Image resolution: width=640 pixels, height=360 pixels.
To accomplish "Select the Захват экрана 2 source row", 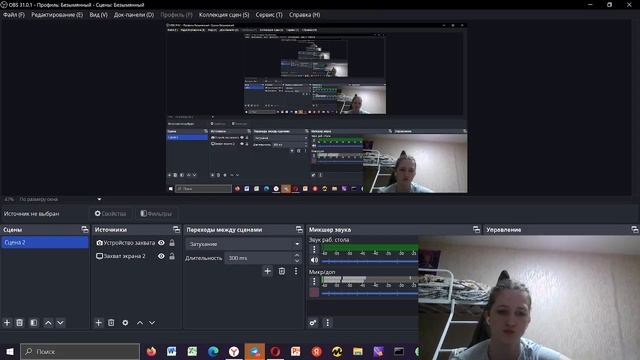I will tap(136, 256).
